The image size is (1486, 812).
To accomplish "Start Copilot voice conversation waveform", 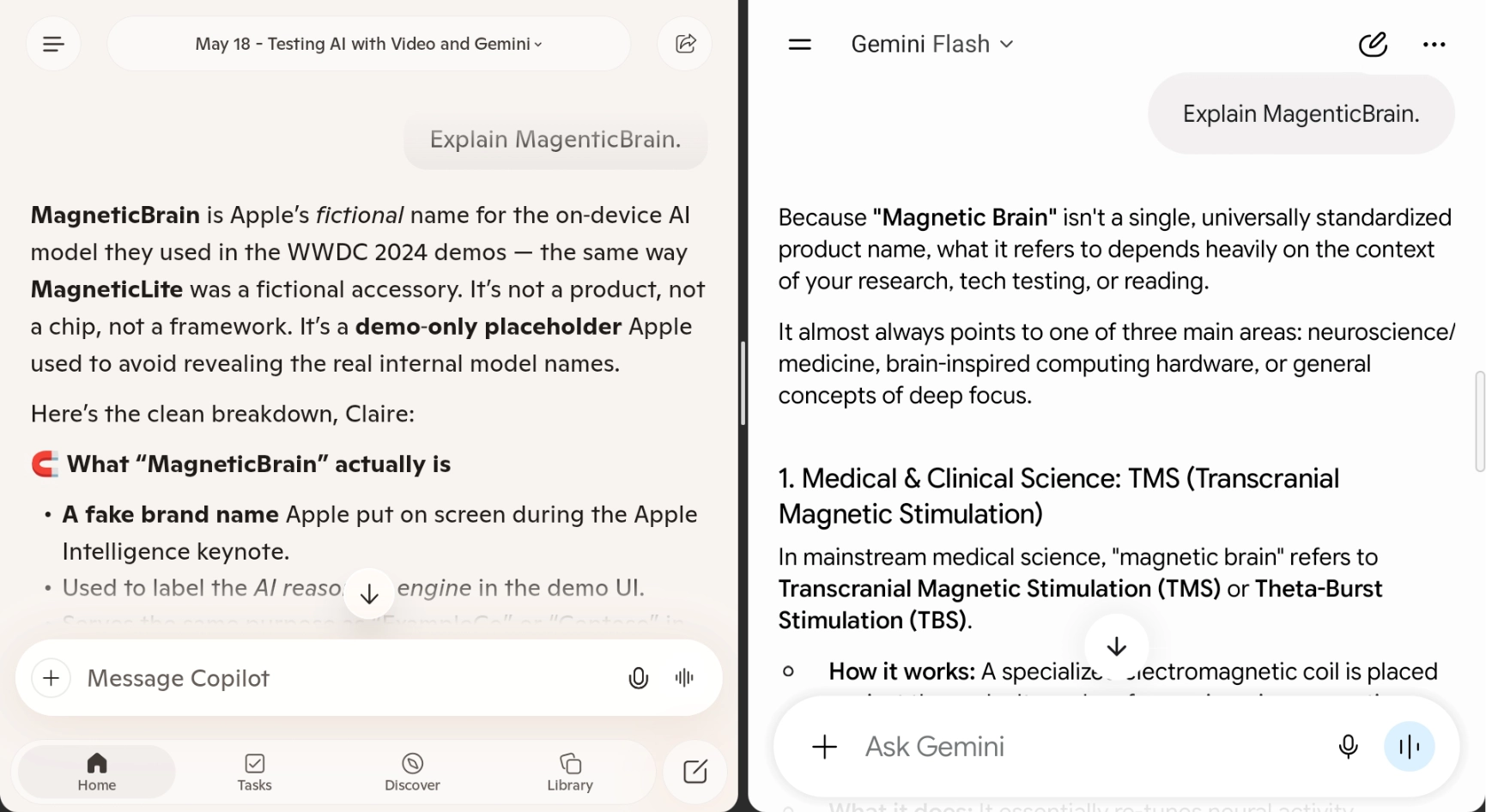I will [684, 678].
